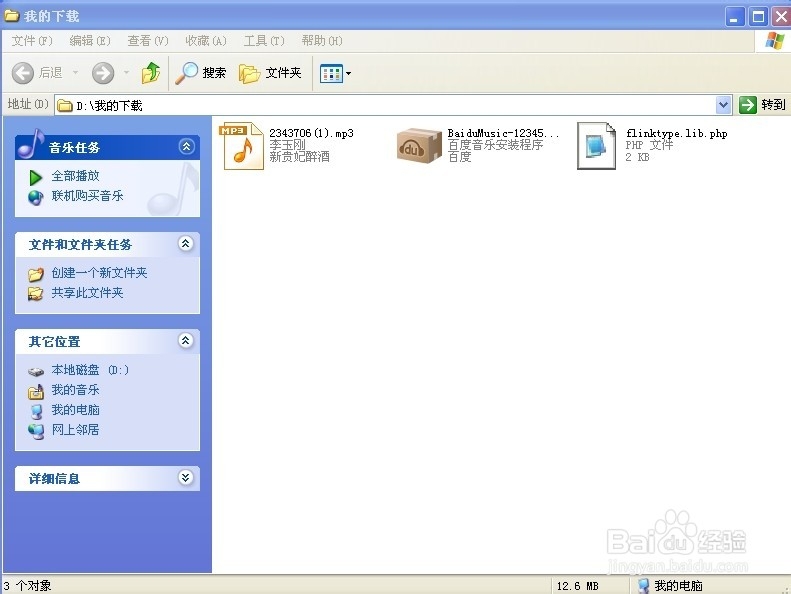Click the 全部播放 link
791x594 pixels.
[x=76, y=176]
